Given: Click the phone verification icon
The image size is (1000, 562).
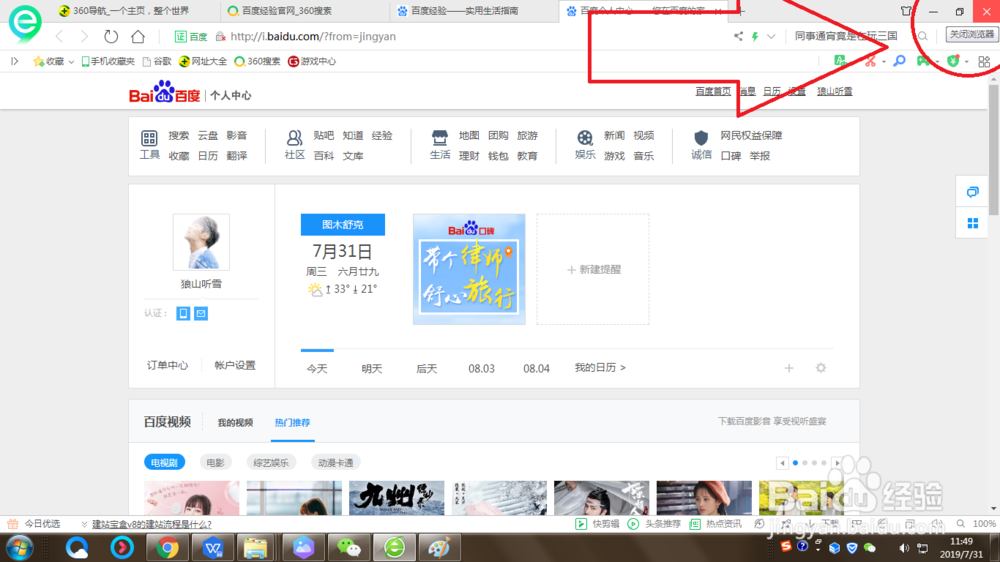Looking at the screenshot, I should [x=183, y=313].
